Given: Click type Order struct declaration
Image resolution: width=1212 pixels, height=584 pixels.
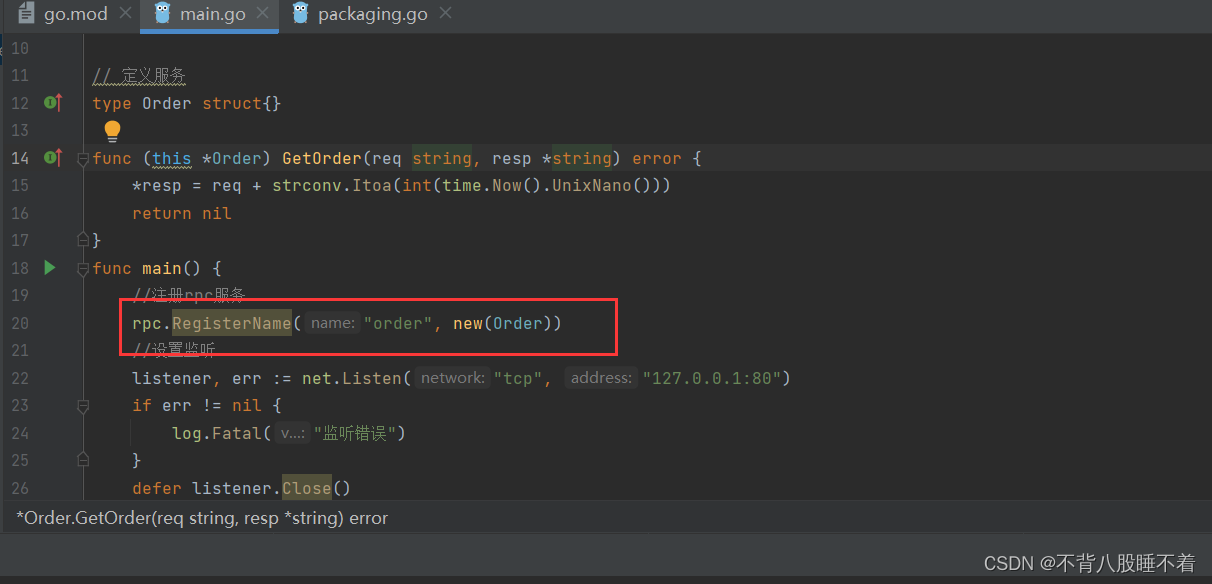Looking at the screenshot, I should point(187,103).
